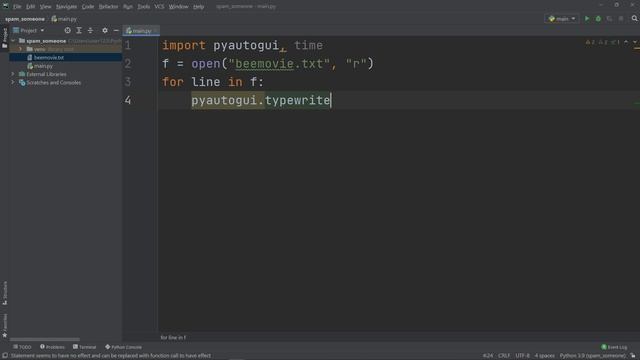640x360 pixels.
Task: Open the Code menu
Action: point(88,7)
